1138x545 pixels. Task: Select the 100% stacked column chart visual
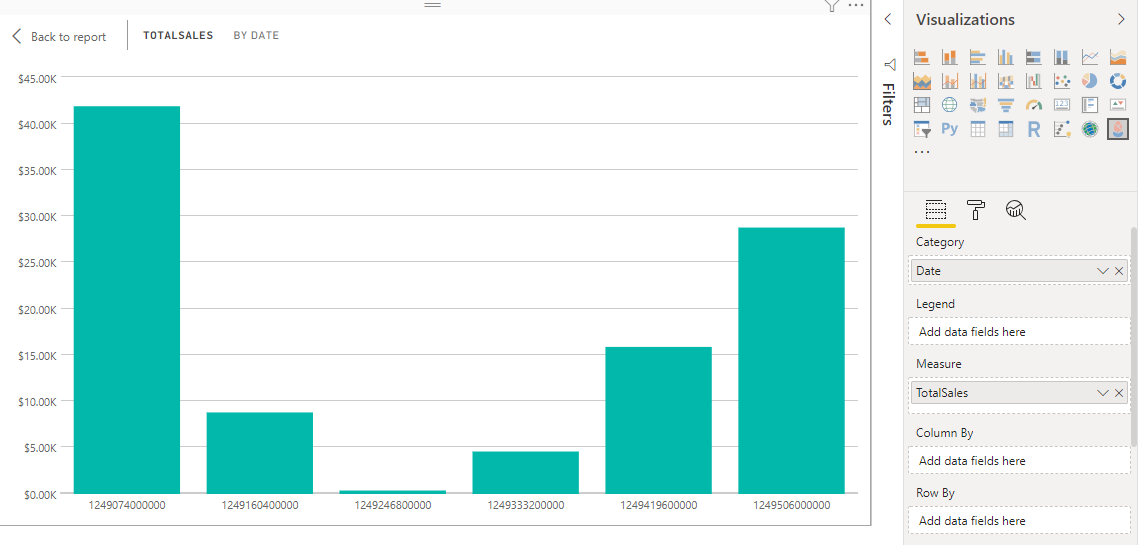(1062, 57)
